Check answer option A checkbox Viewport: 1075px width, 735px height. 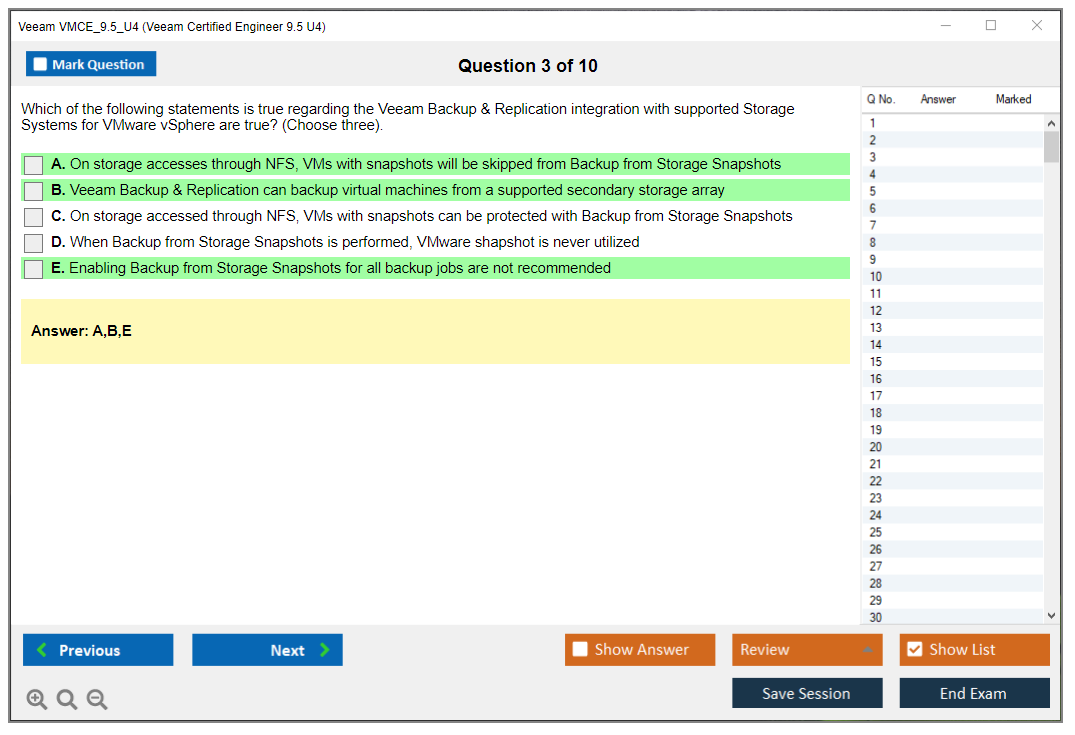33,165
